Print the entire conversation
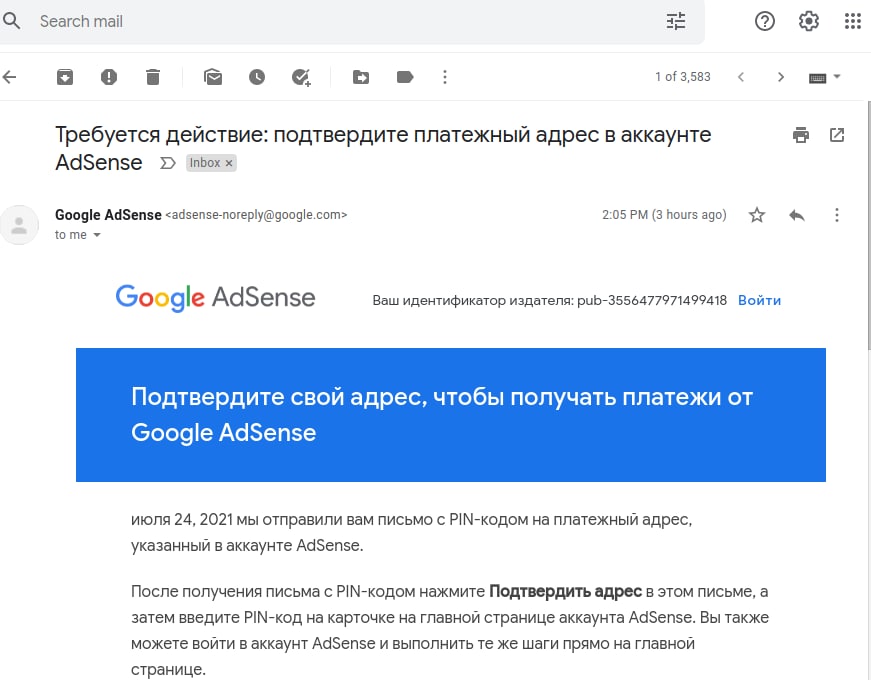Image resolution: width=871 pixels, height=680 pixels. tap(800, 134)
